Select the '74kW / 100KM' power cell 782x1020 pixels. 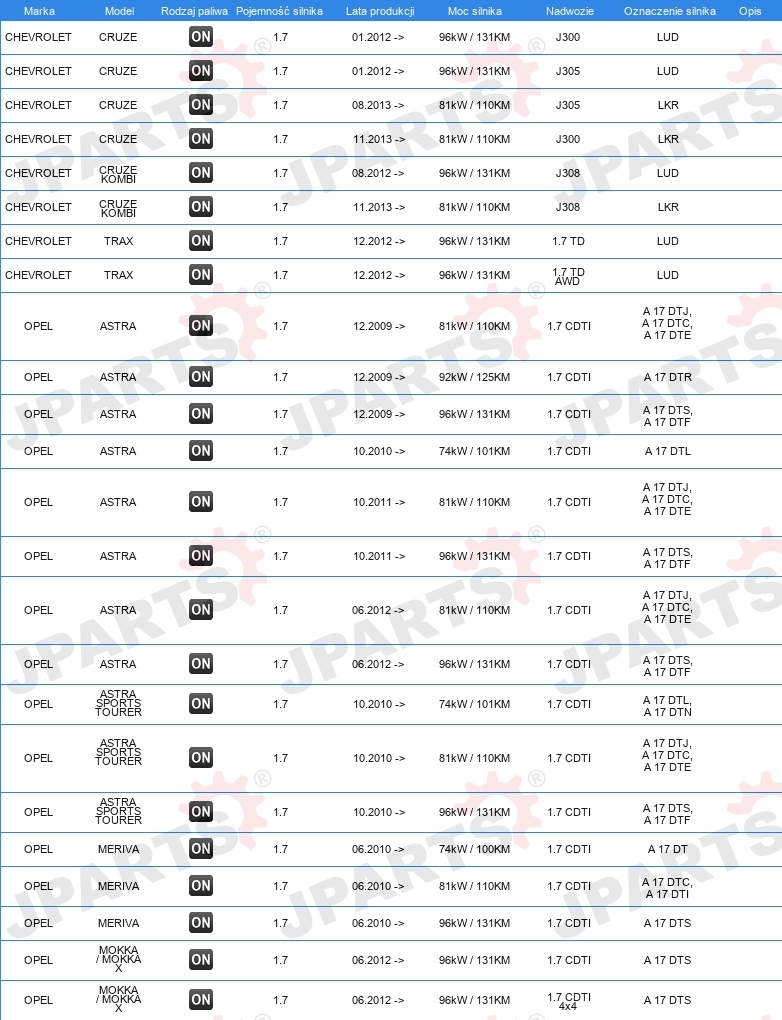pyautogui.click(x=474, y=849)
